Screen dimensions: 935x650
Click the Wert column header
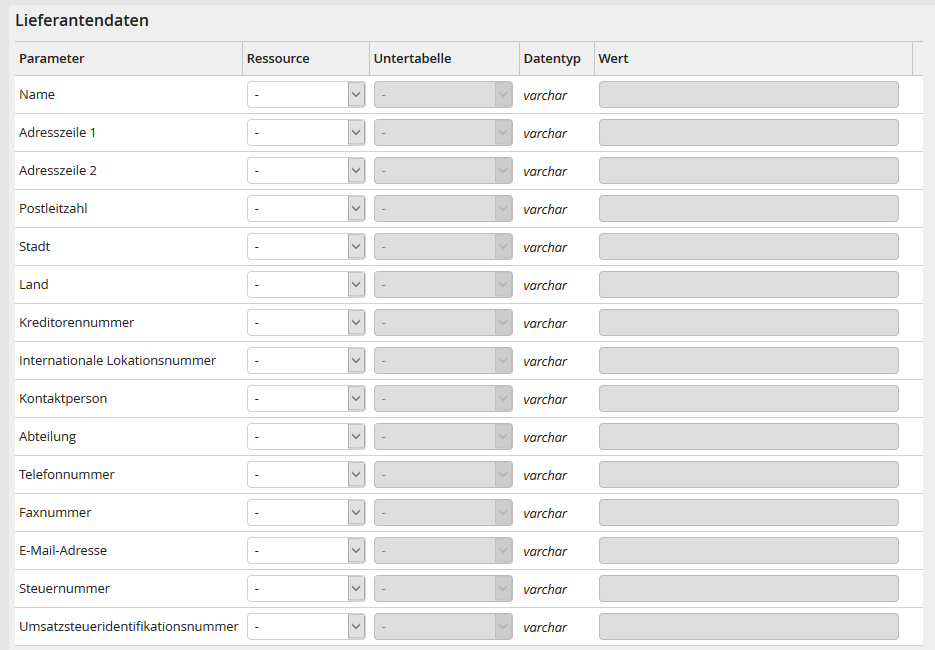tap(613, 59)
